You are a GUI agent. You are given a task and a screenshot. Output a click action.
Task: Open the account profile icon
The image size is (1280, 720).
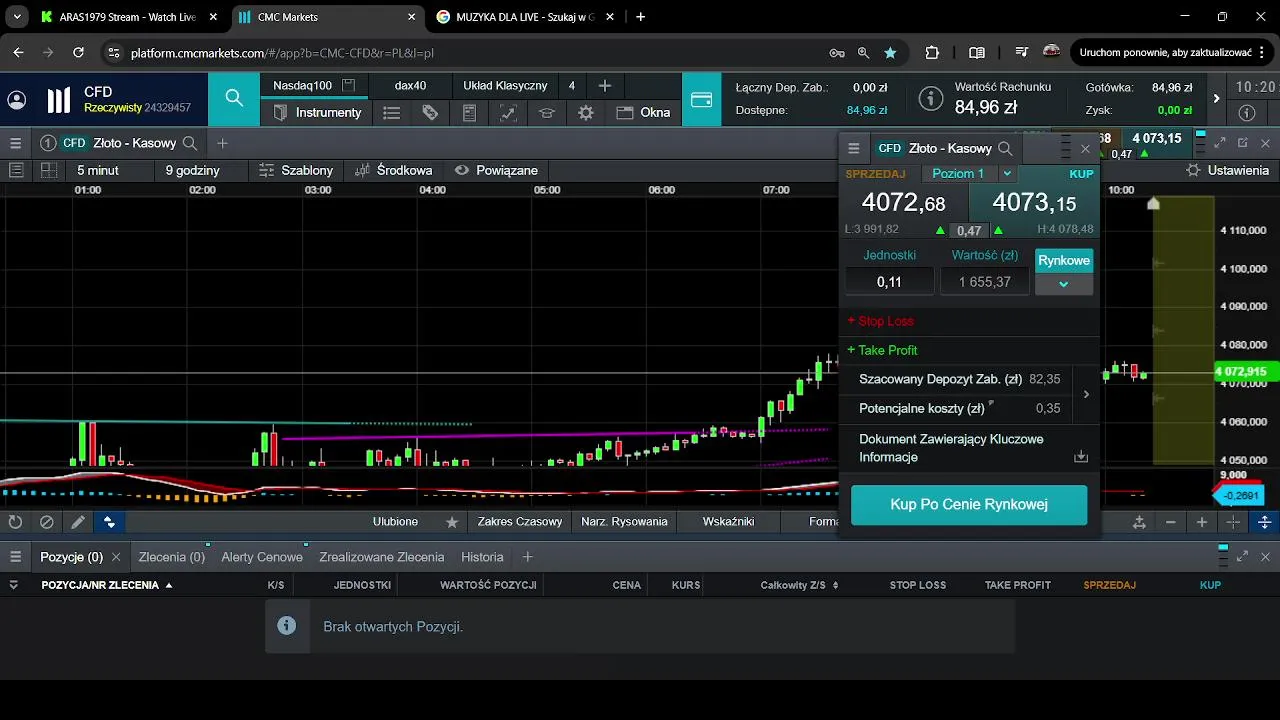17,100
